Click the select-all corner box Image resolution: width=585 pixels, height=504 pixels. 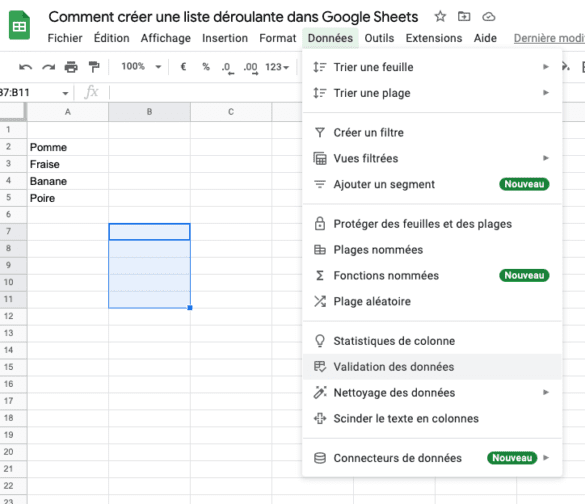pos(13,112)
